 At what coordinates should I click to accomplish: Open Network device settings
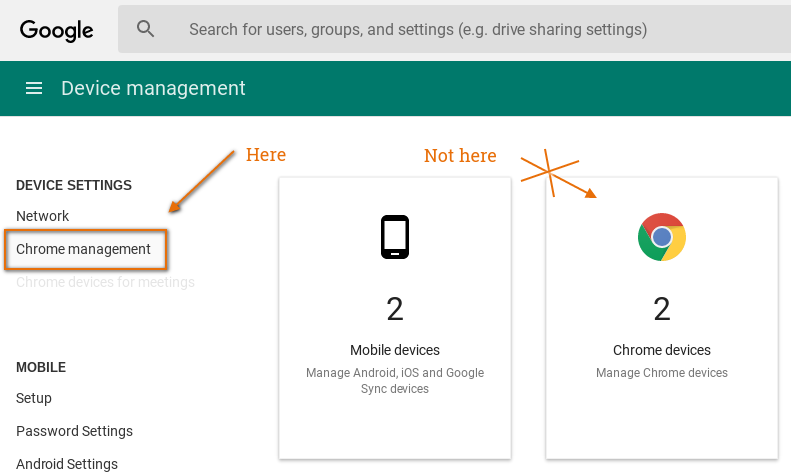42,216
